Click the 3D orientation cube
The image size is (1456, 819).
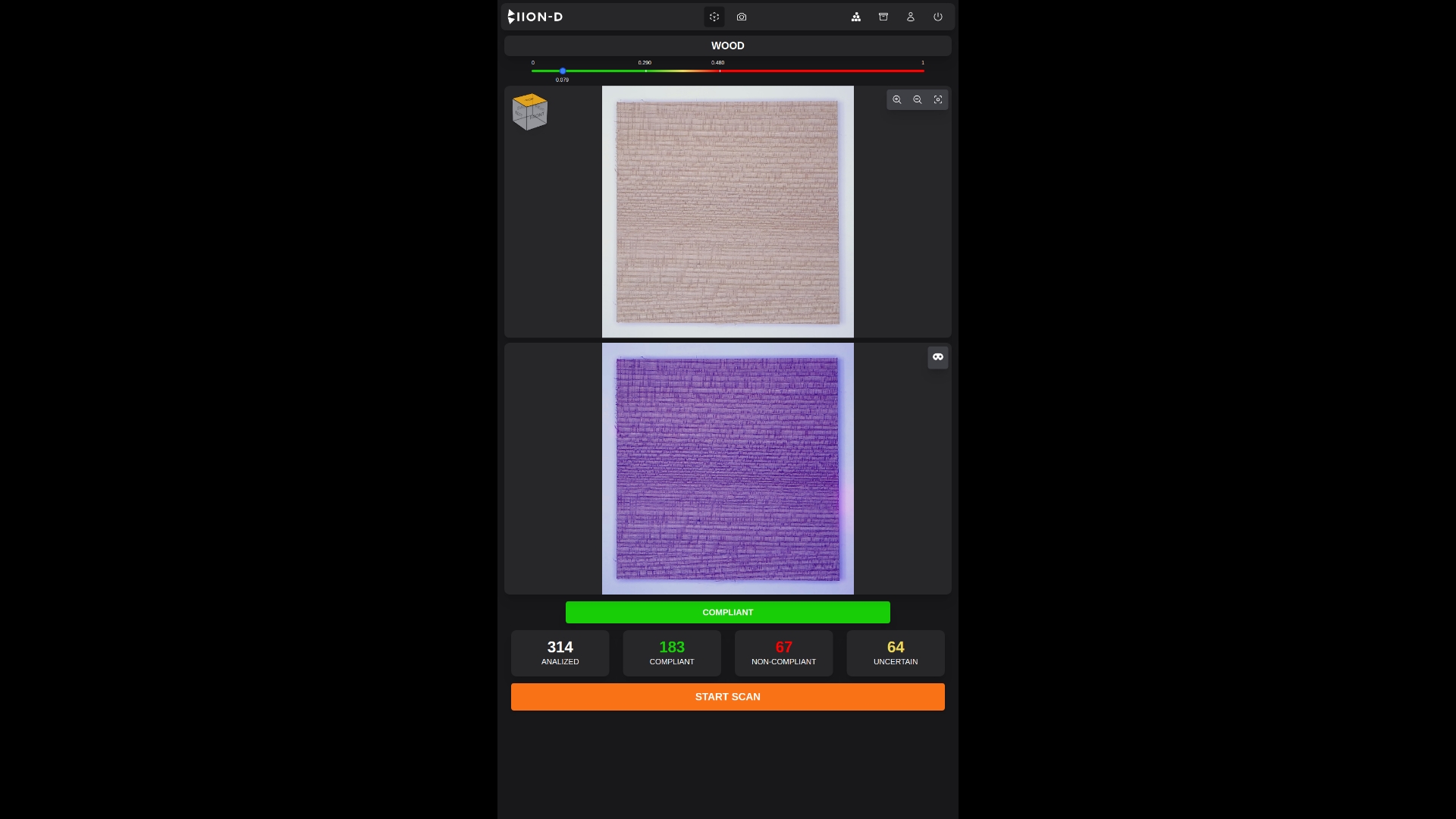(529, 111)
